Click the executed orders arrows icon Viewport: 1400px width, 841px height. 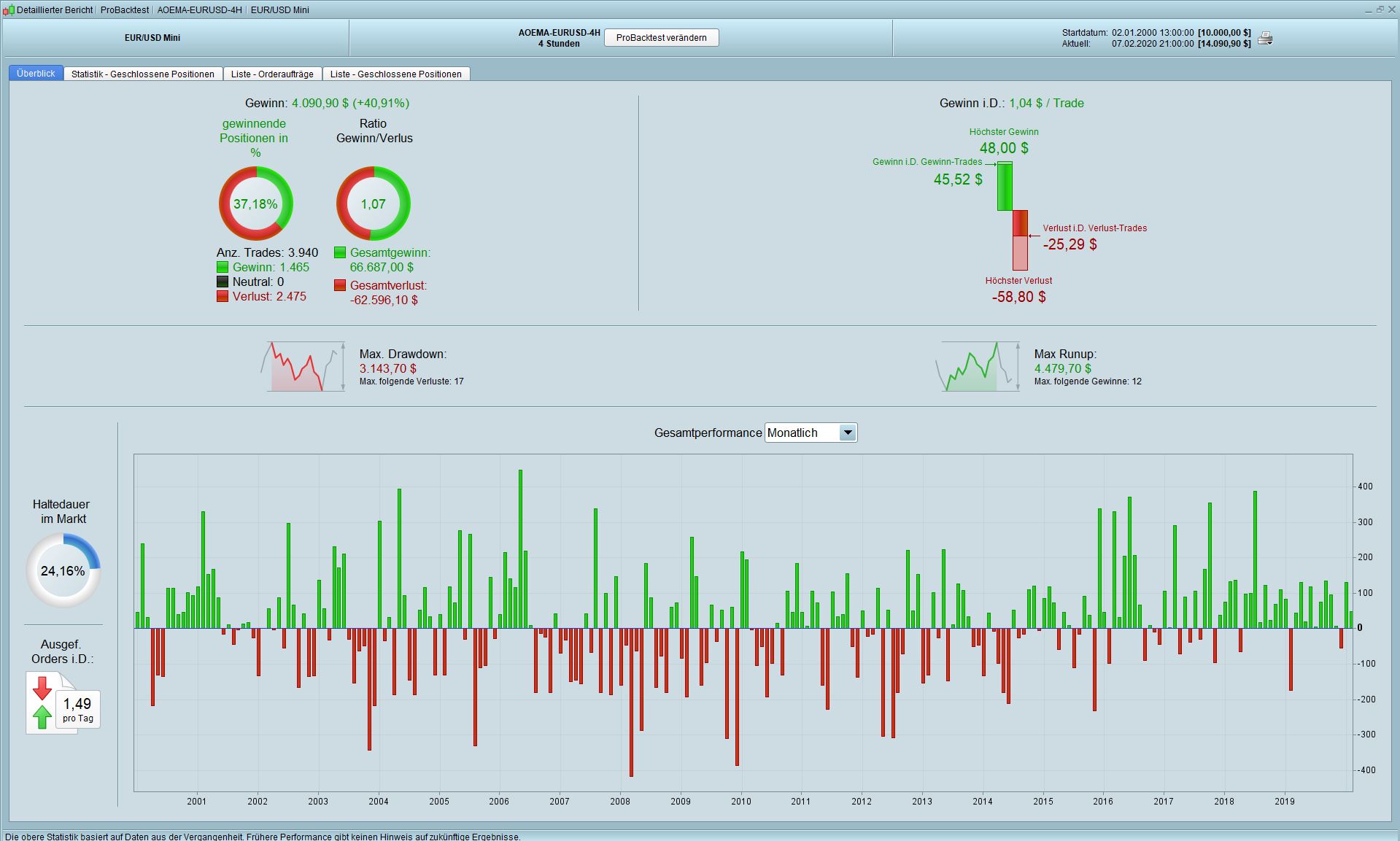coord(42,702)
